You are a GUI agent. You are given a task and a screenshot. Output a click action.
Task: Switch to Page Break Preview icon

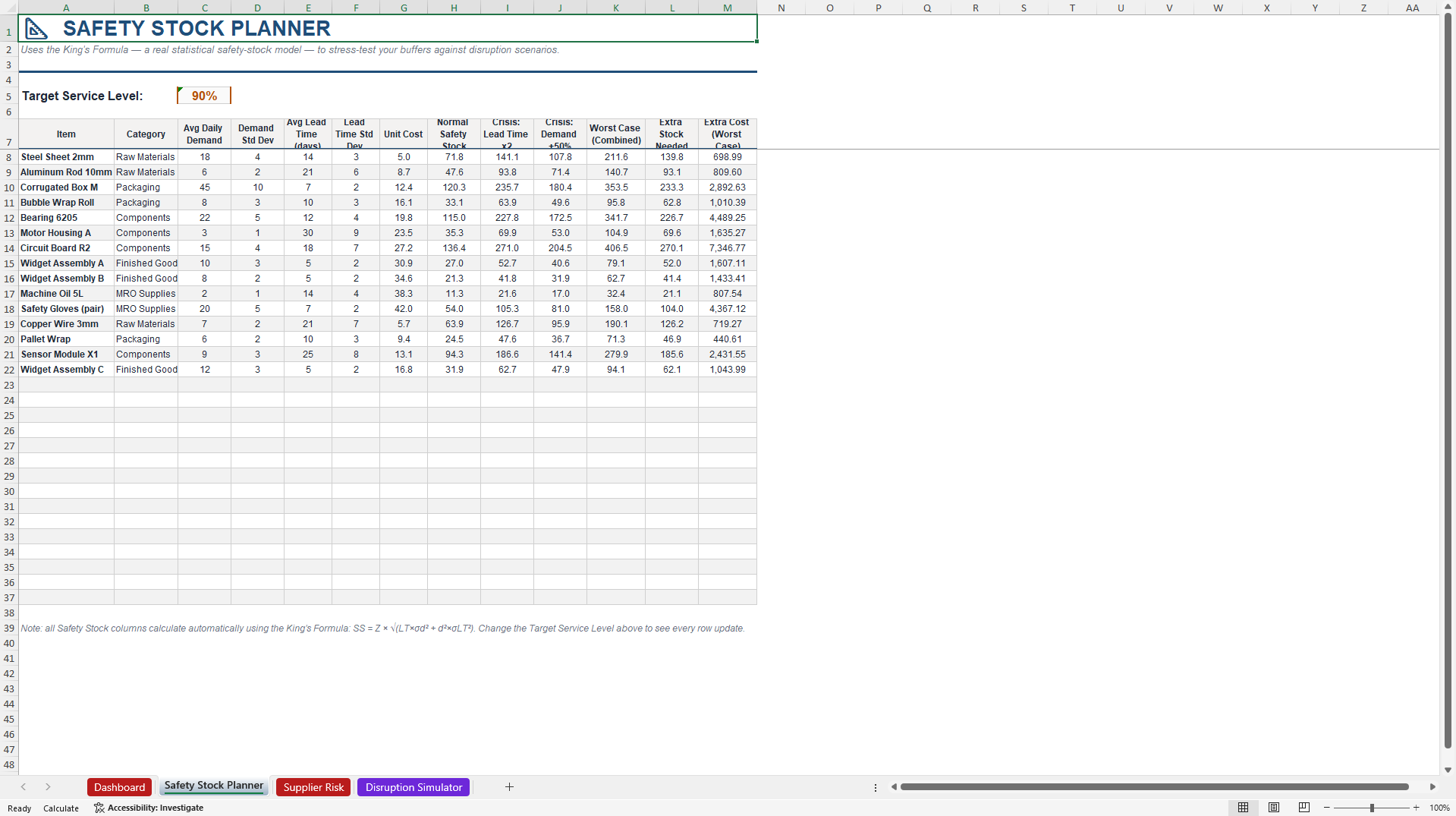point(1304,808)
